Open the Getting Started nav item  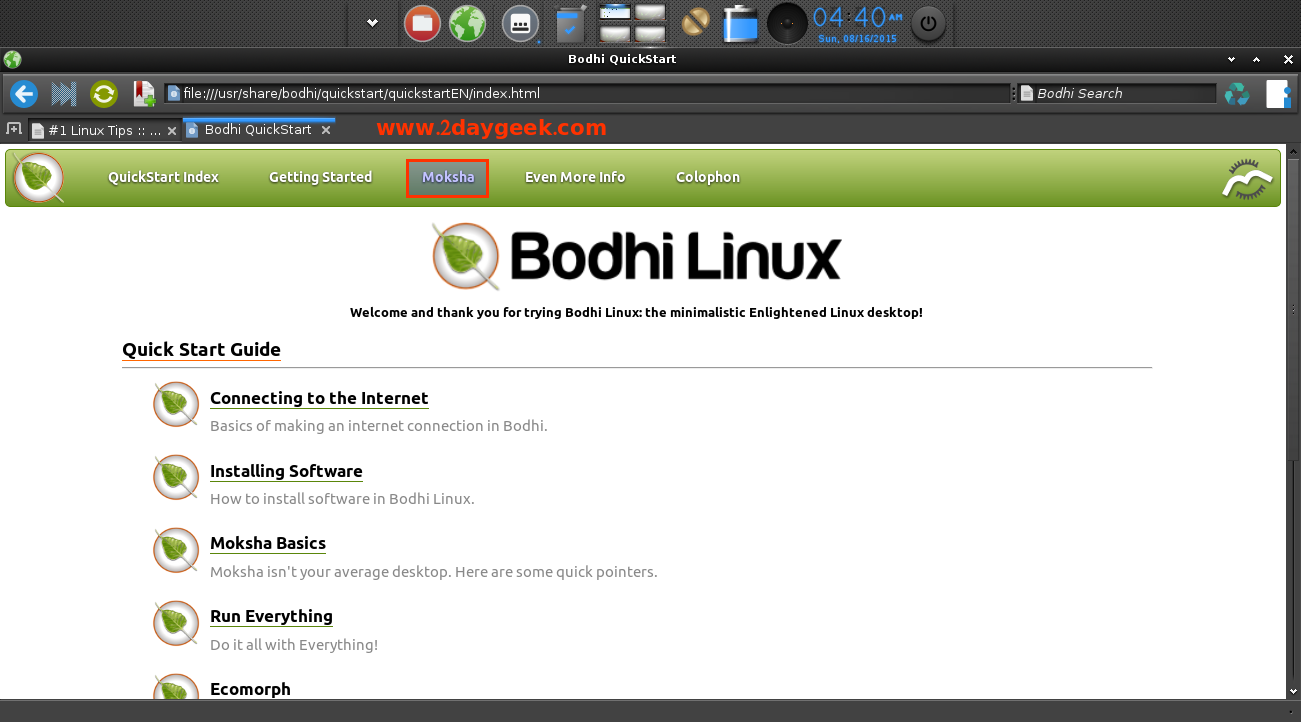tap(320, 177)
